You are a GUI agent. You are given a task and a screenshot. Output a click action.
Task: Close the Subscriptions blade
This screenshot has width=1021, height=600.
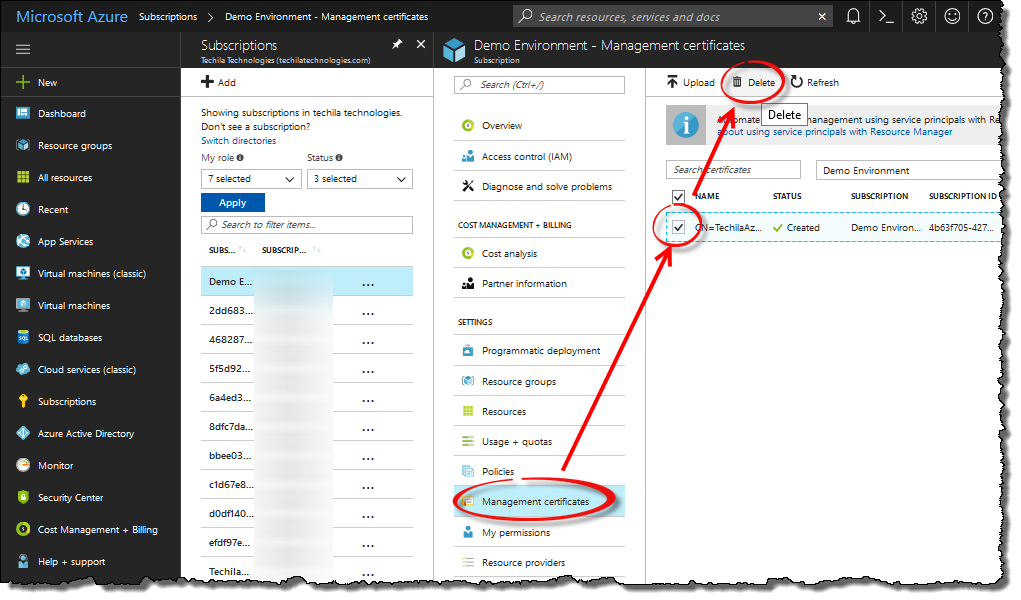(x=421, y=44)
